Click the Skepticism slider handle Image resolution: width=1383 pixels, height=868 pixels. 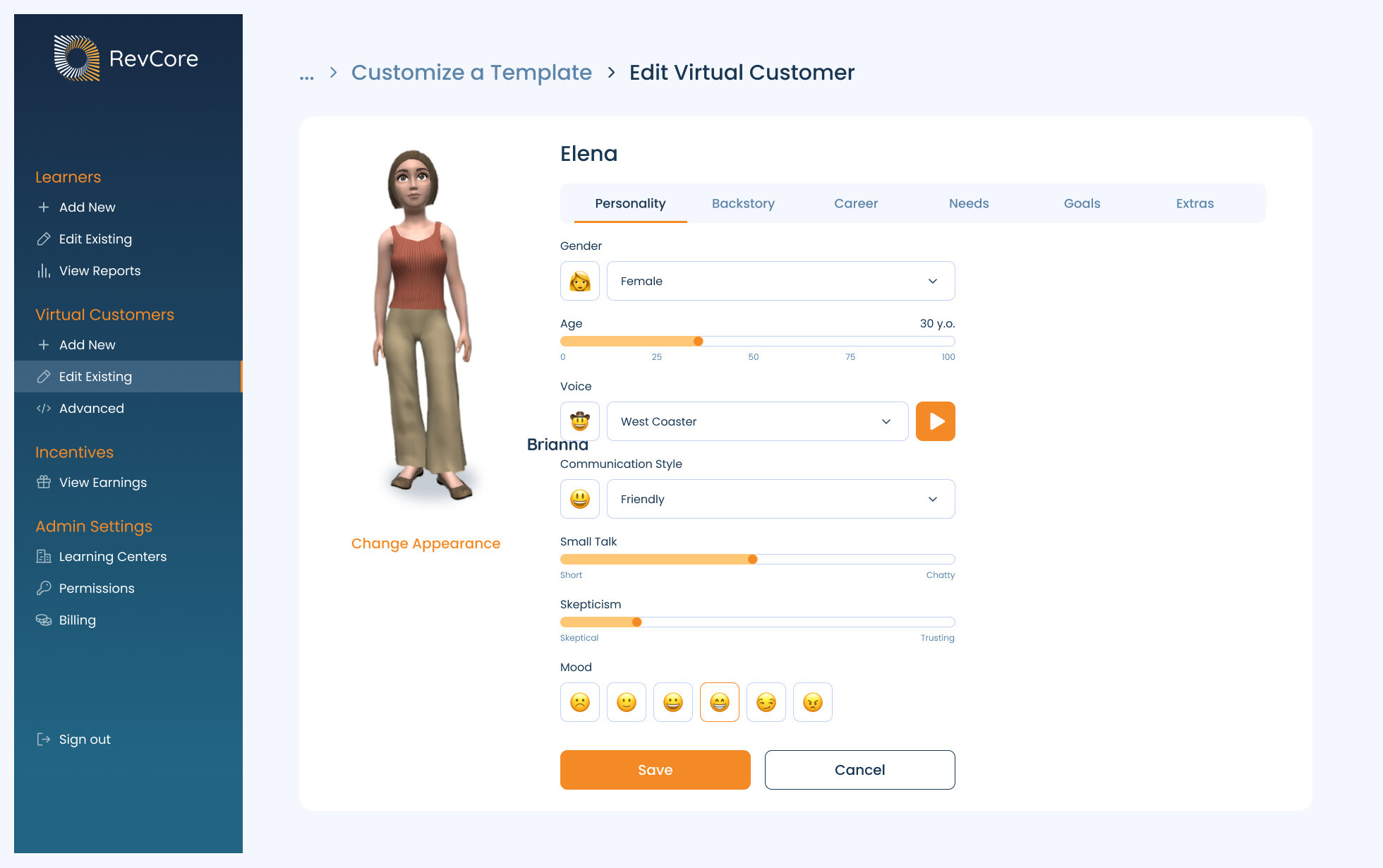(637, 622)
